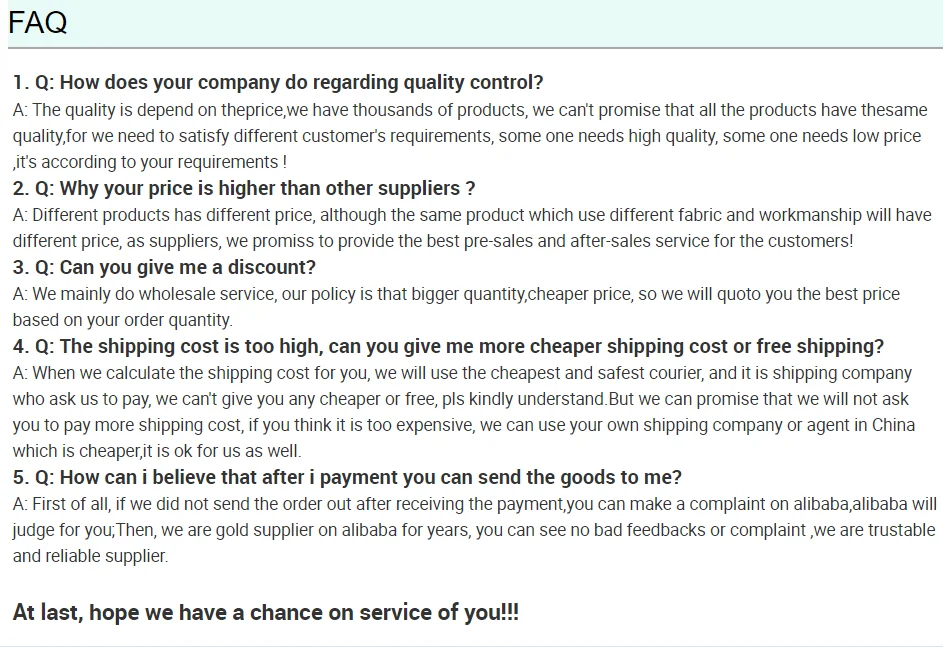Click the FAQ heading

38,22
